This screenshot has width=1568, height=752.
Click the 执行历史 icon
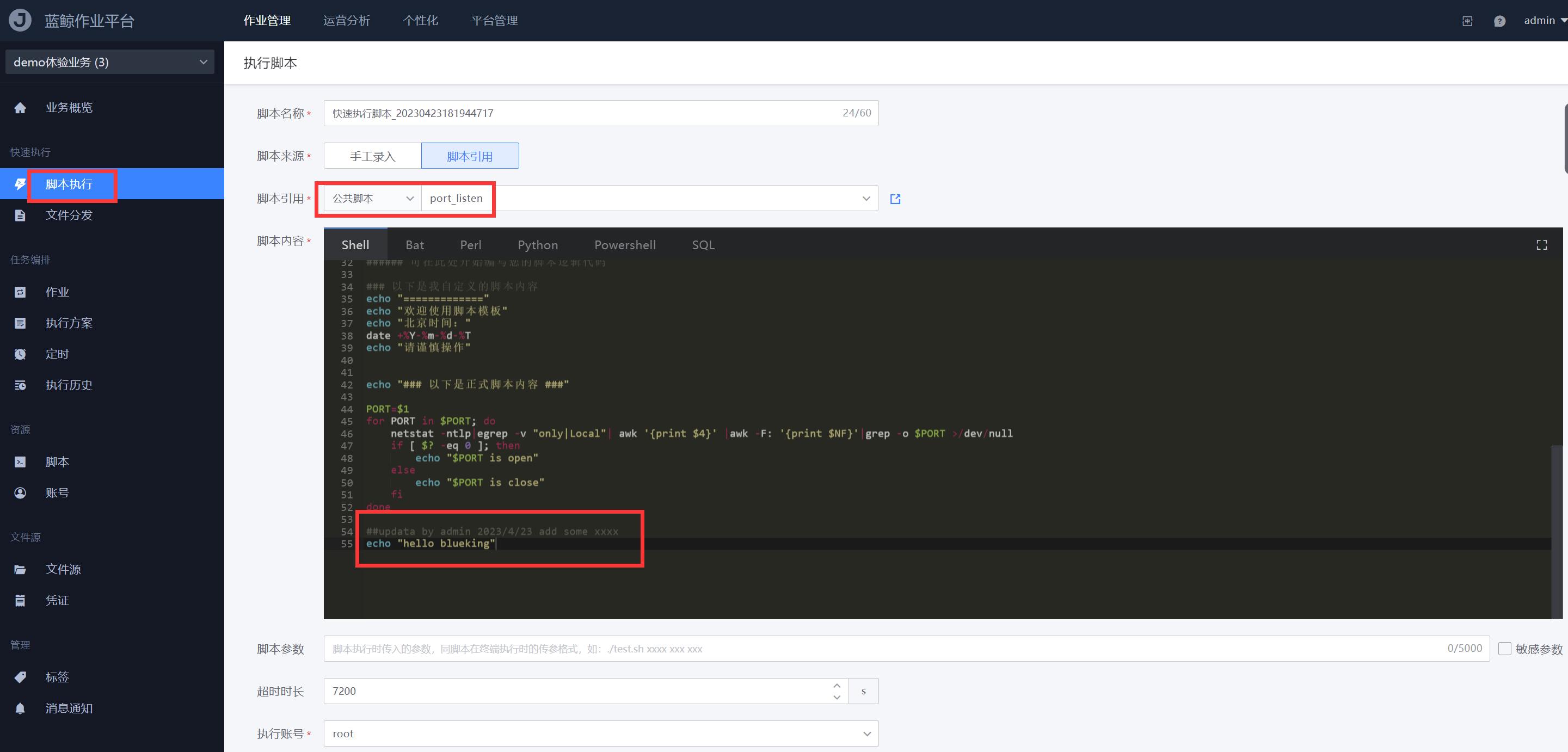point(20,385)
